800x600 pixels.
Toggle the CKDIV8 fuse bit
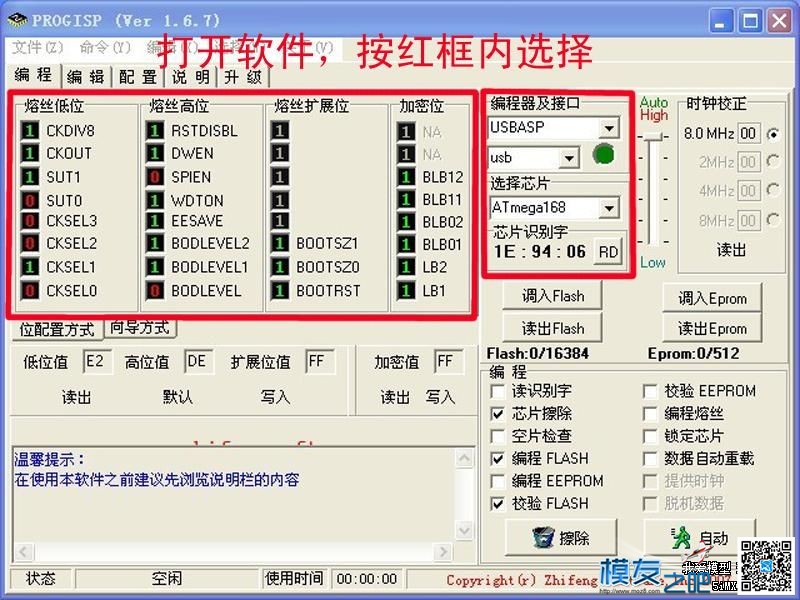30,131
